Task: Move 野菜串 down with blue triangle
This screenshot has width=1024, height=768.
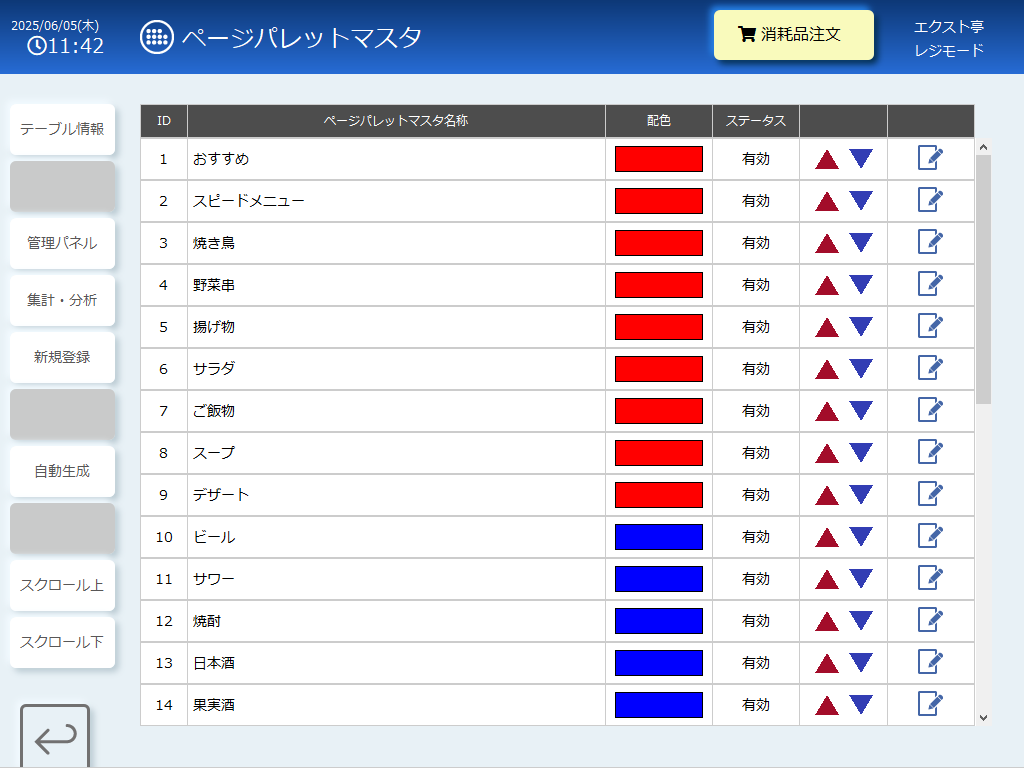Action: click(861, 284)
